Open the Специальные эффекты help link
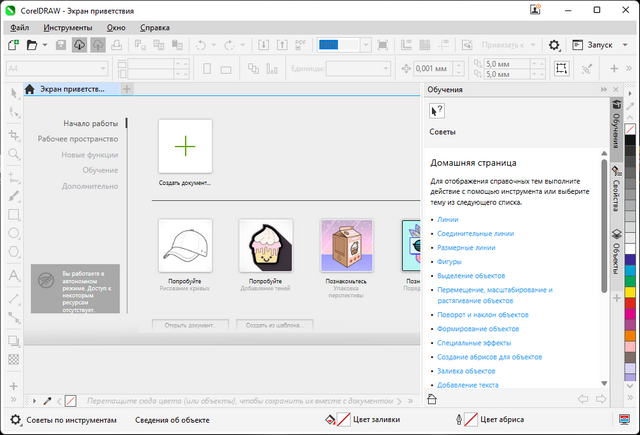This screenshot has height=435, width=640. coord(474,343)
